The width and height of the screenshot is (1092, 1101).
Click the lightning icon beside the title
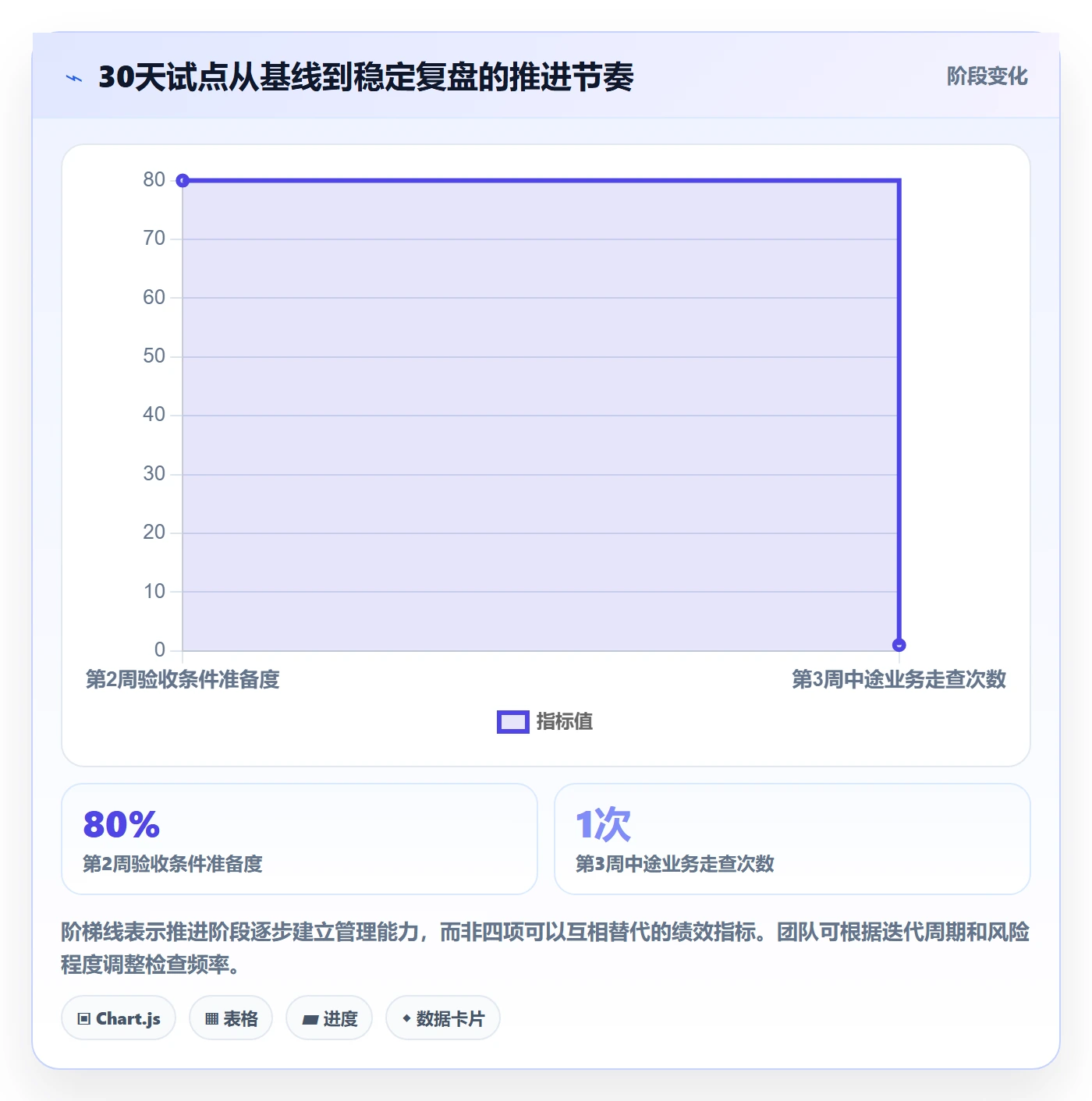(74, 78)
